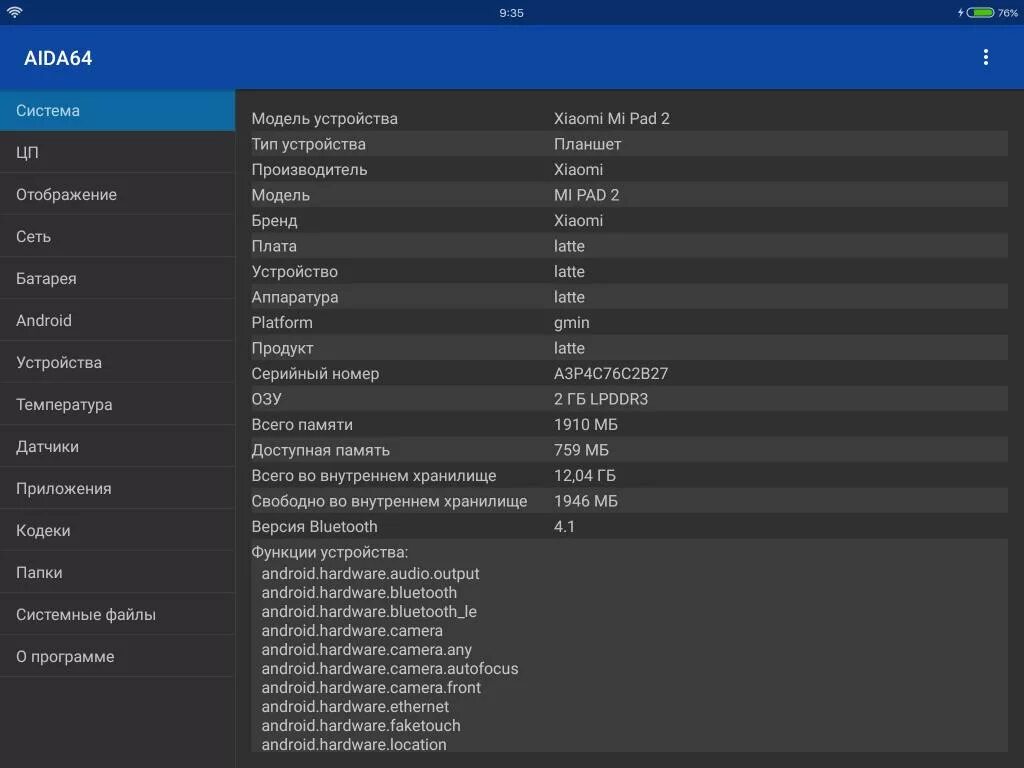Open the ЦП section
The image size is (1024, 768).
[118, 152]
